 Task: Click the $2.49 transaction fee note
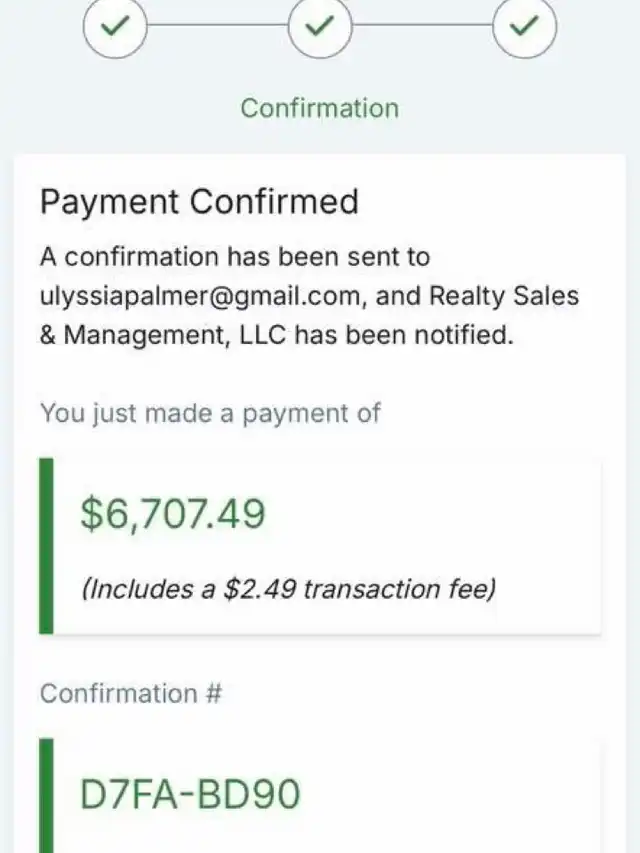click(288, 589)
